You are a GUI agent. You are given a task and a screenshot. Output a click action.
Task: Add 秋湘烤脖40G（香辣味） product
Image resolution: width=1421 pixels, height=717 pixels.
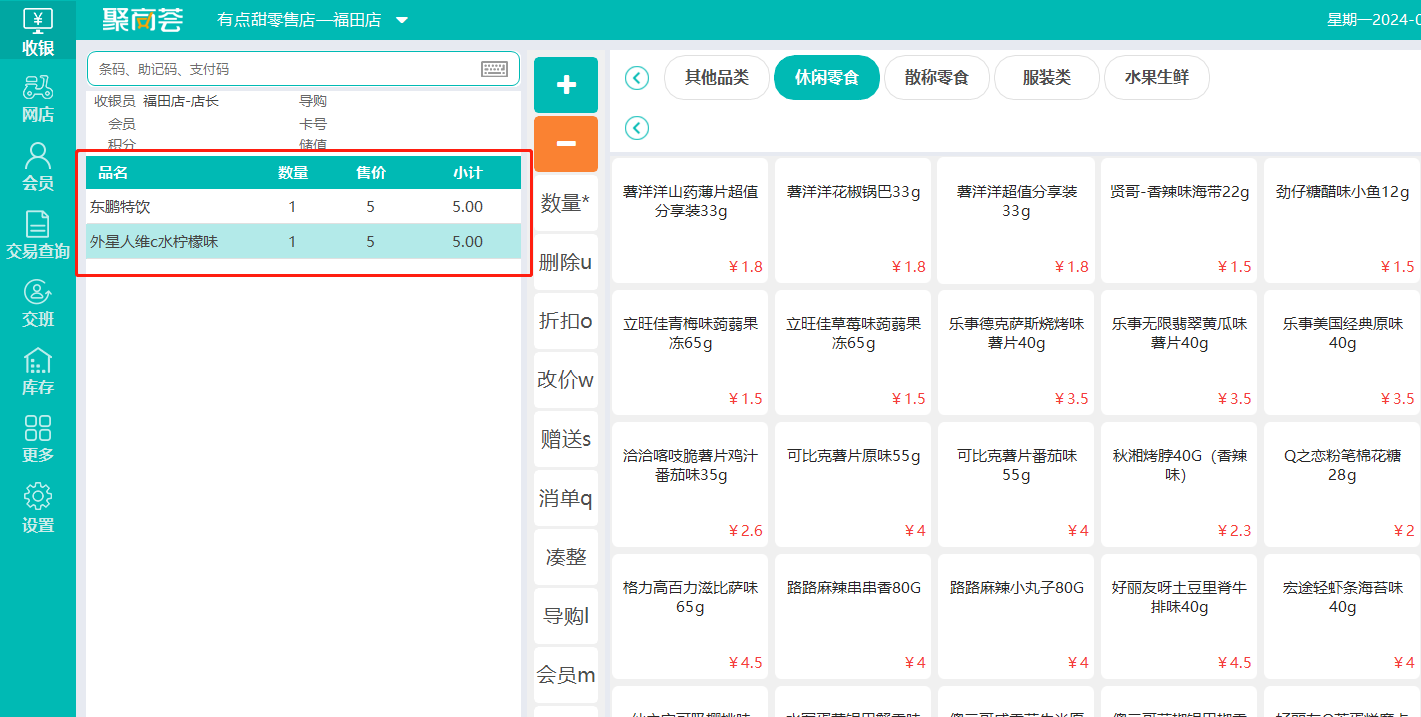[x=1179, y=484]
